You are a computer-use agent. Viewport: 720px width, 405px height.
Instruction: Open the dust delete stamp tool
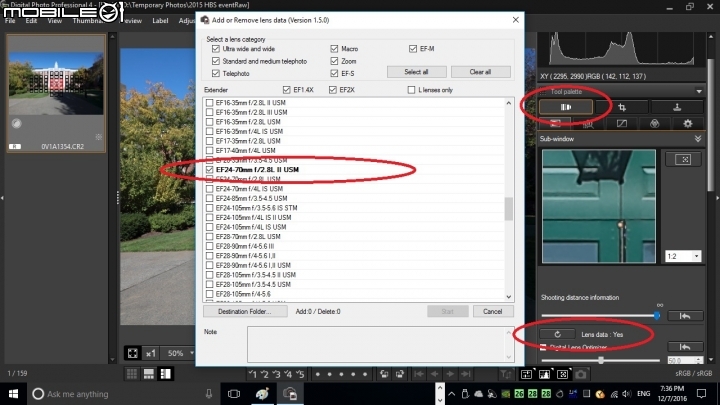677,107
